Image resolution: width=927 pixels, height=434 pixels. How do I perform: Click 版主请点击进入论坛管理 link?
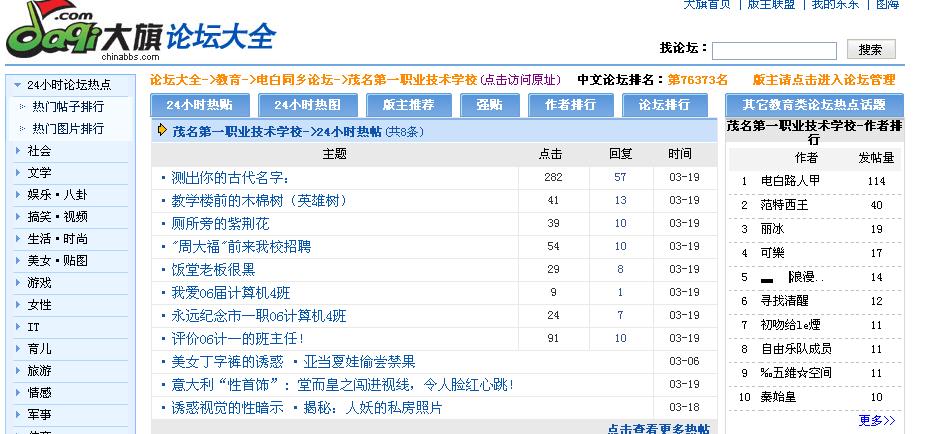pyautogui.click(x=823, y=80)
